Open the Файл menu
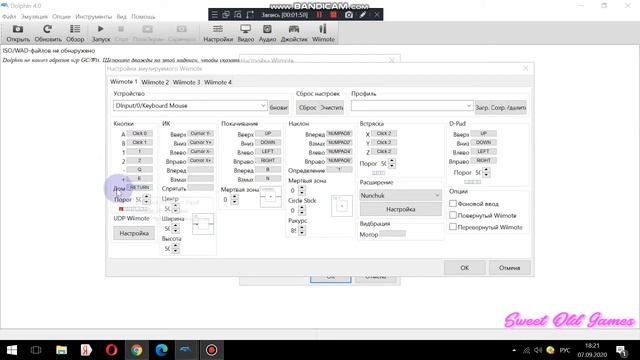The image size is (640, 360). pyautogui.click(x=9, y=17)
